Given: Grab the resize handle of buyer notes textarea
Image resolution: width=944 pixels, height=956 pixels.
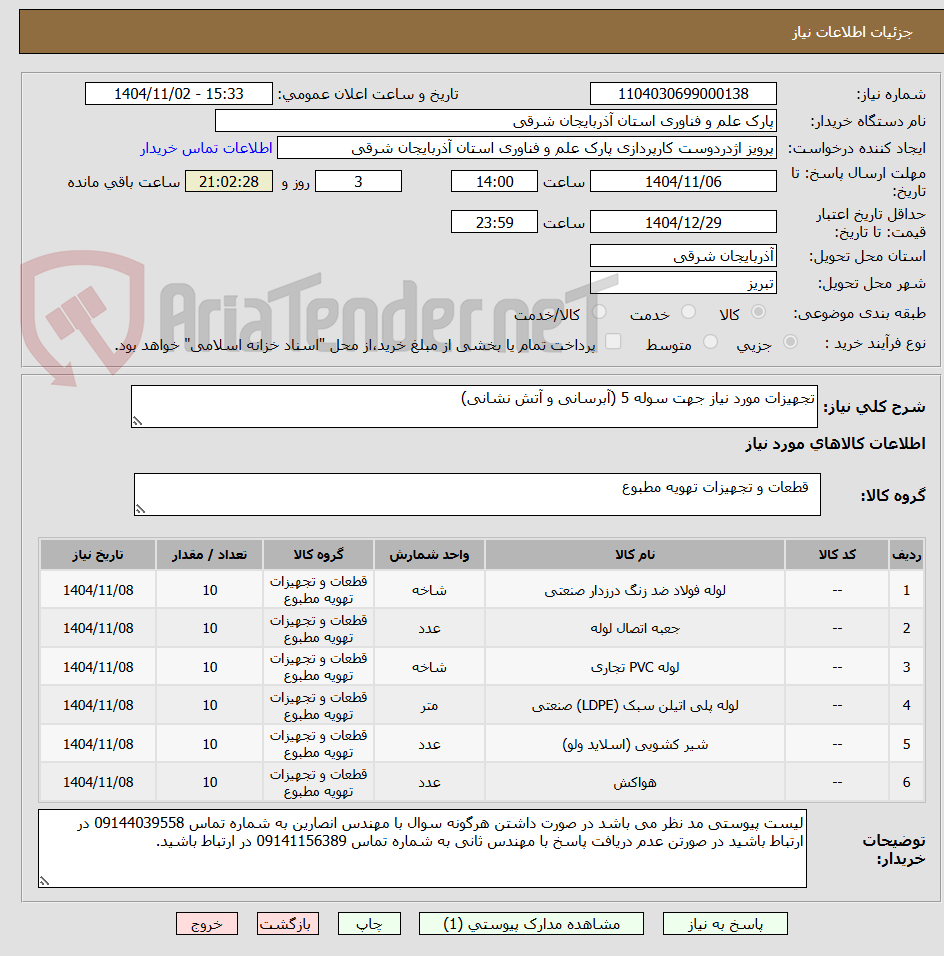Looking at the screenshot, I should [45, 881].
